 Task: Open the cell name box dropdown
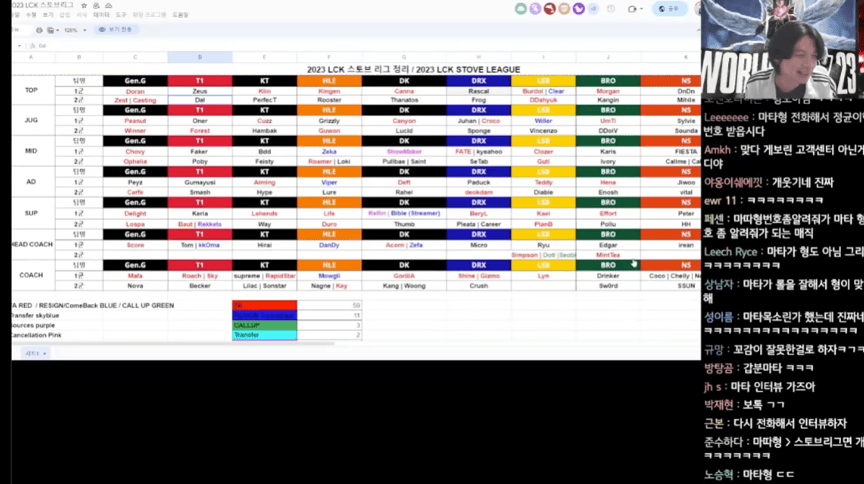(19, 46)
